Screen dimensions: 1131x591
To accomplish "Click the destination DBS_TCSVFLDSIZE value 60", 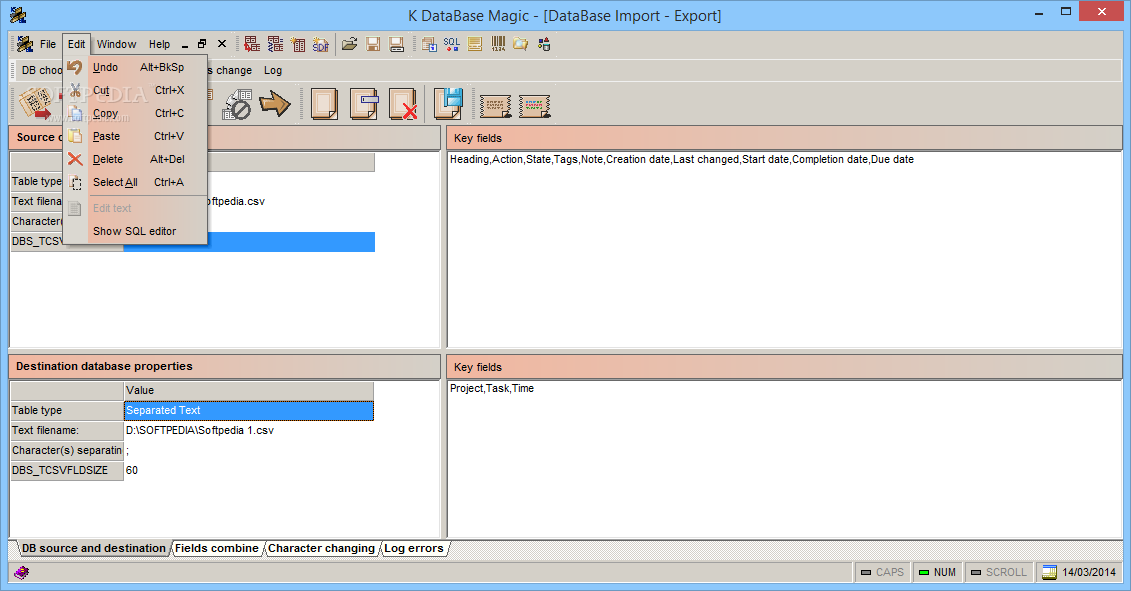I will [249, 470].
